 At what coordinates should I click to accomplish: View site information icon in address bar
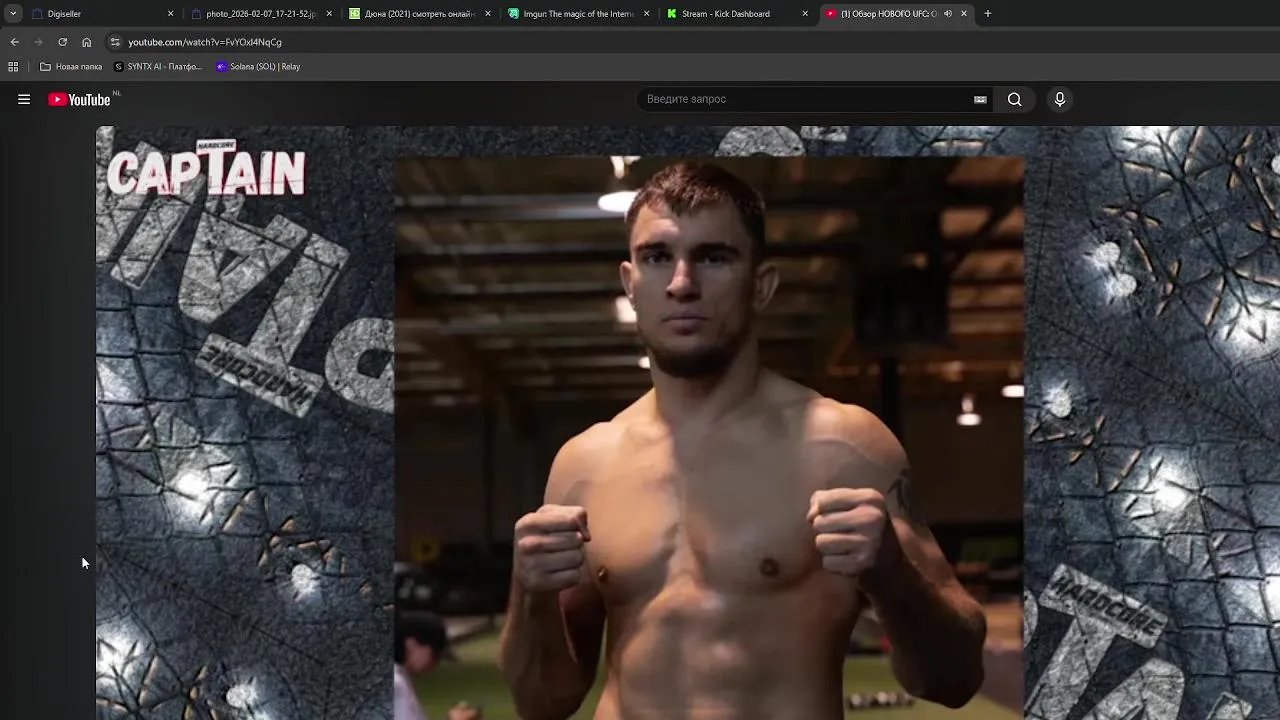pos(115,42)
